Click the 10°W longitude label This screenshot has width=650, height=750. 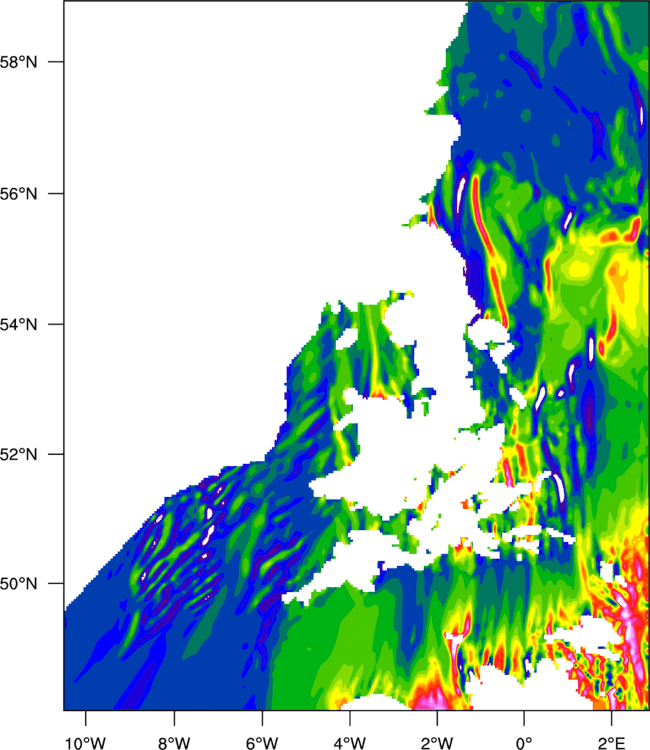point(86,743)
